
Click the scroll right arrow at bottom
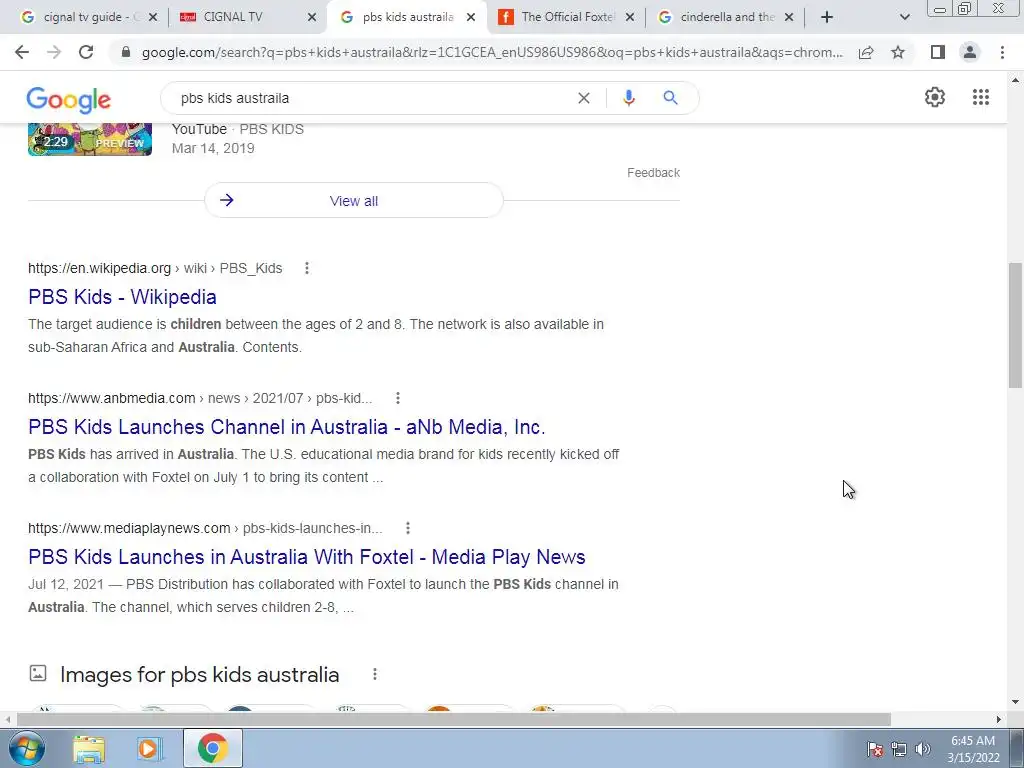pyautogui.click(x=999, y=720)
